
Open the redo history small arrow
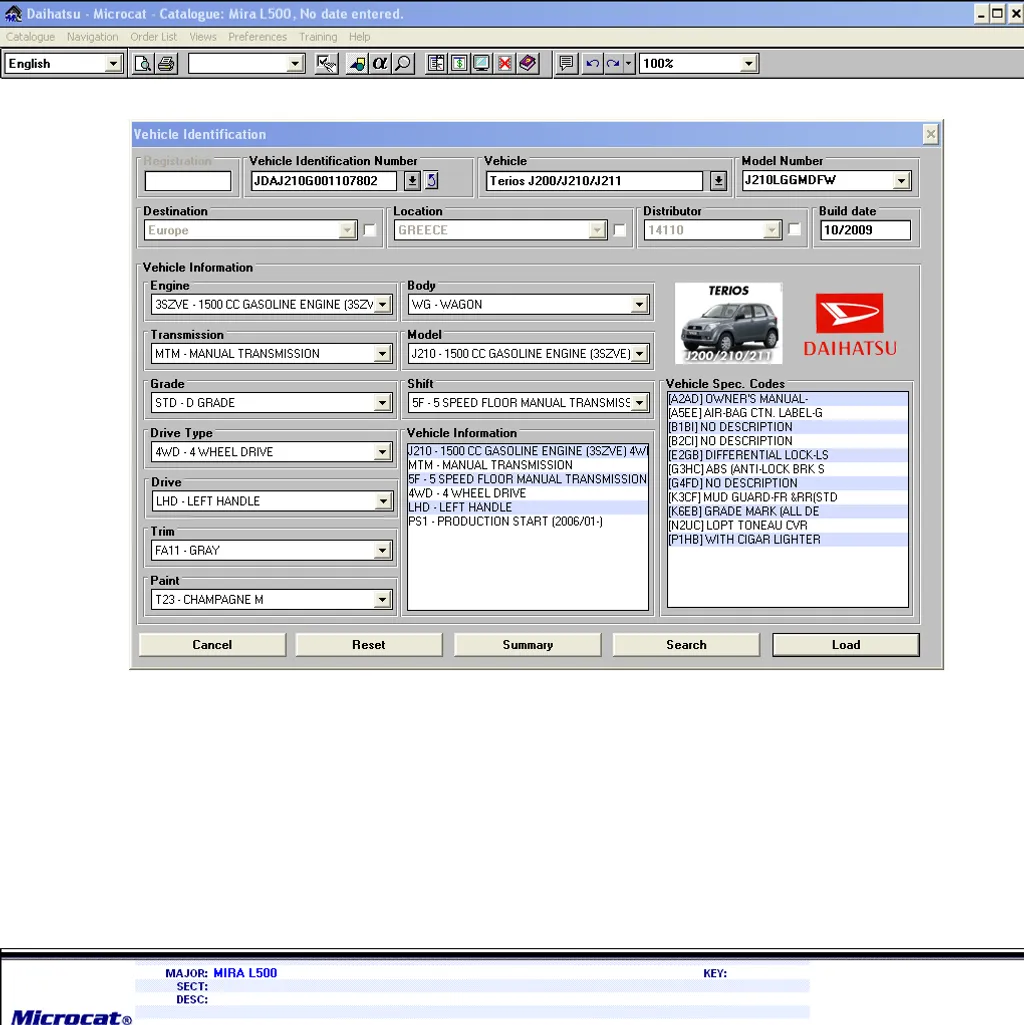628,63
